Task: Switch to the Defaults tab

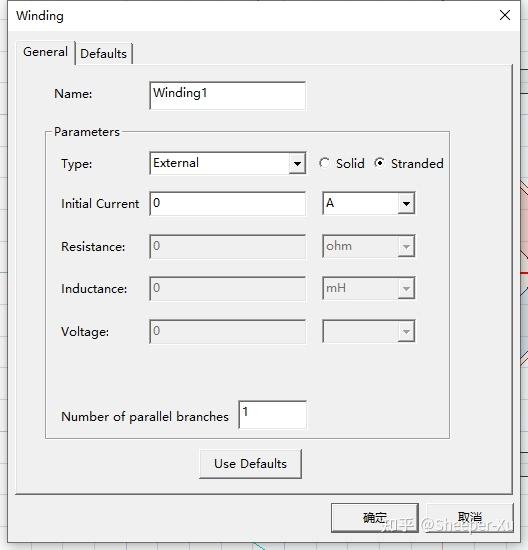Action: pos(103,54)
